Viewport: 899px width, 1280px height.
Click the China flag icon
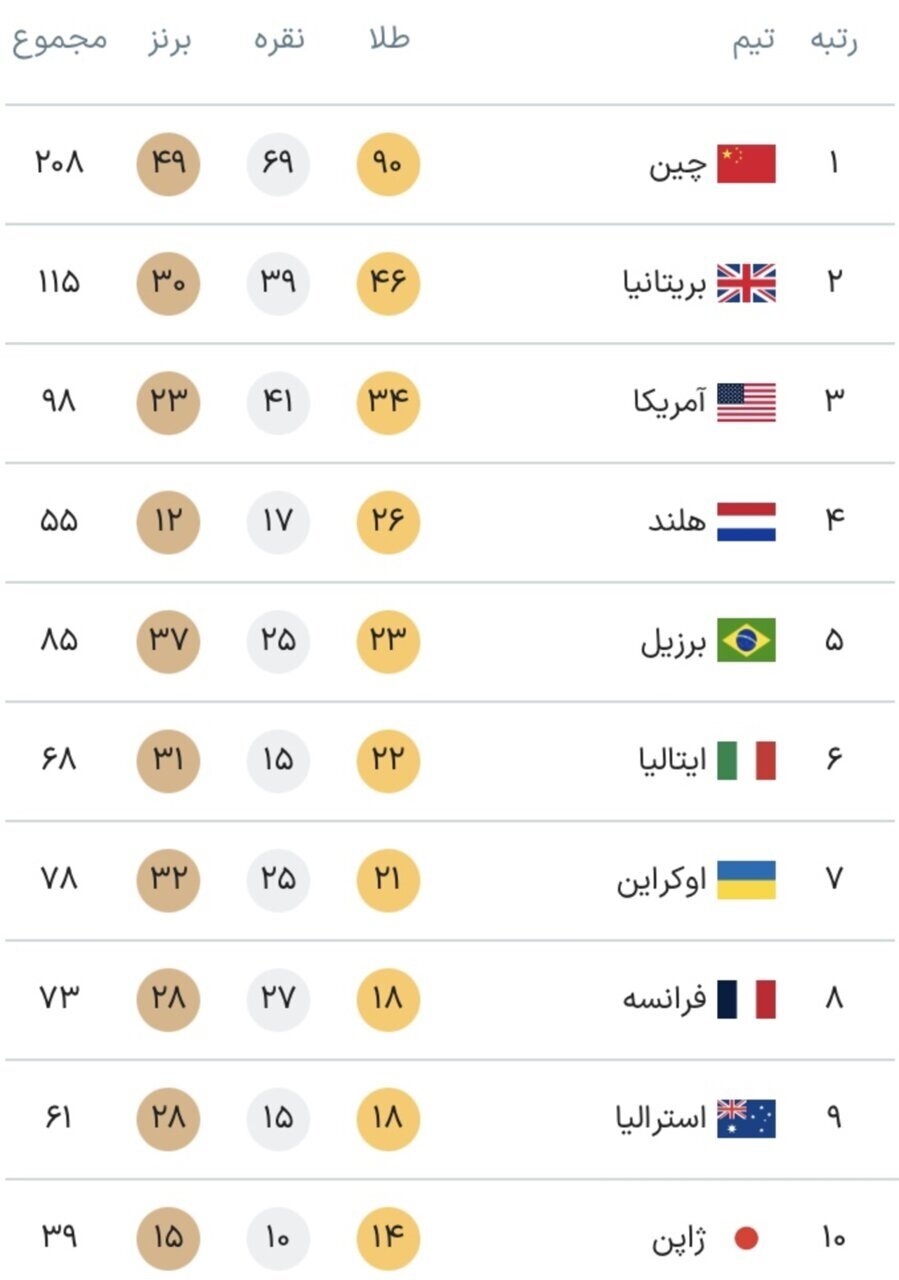point(746,164)
